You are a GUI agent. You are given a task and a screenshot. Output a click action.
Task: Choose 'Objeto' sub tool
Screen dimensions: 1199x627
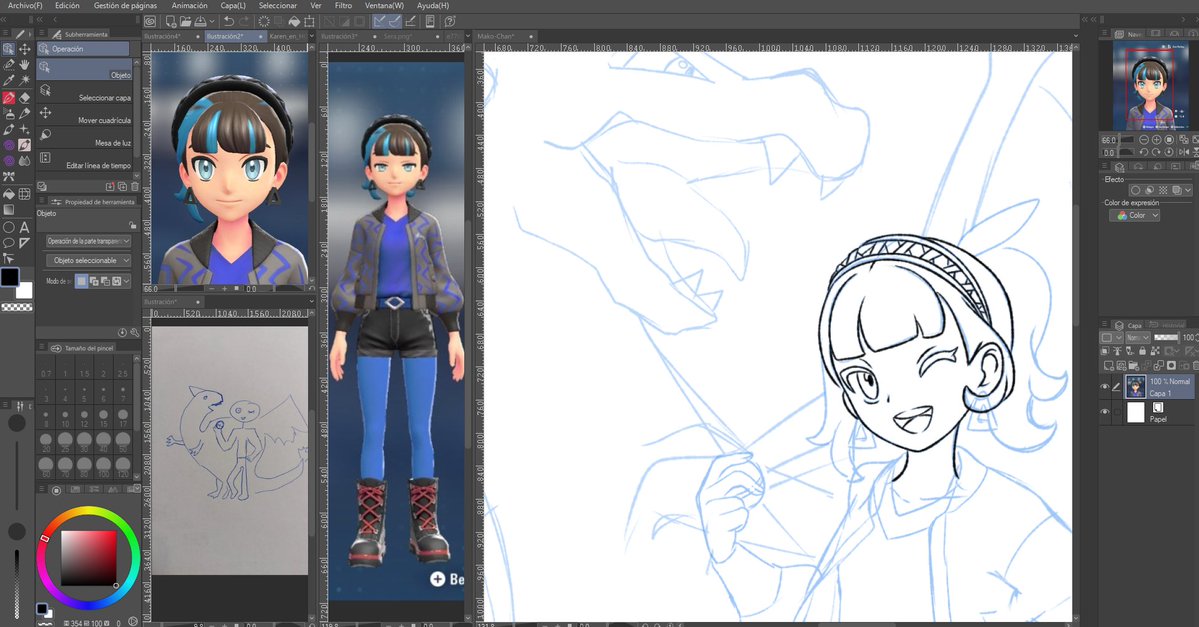point(86,69)
